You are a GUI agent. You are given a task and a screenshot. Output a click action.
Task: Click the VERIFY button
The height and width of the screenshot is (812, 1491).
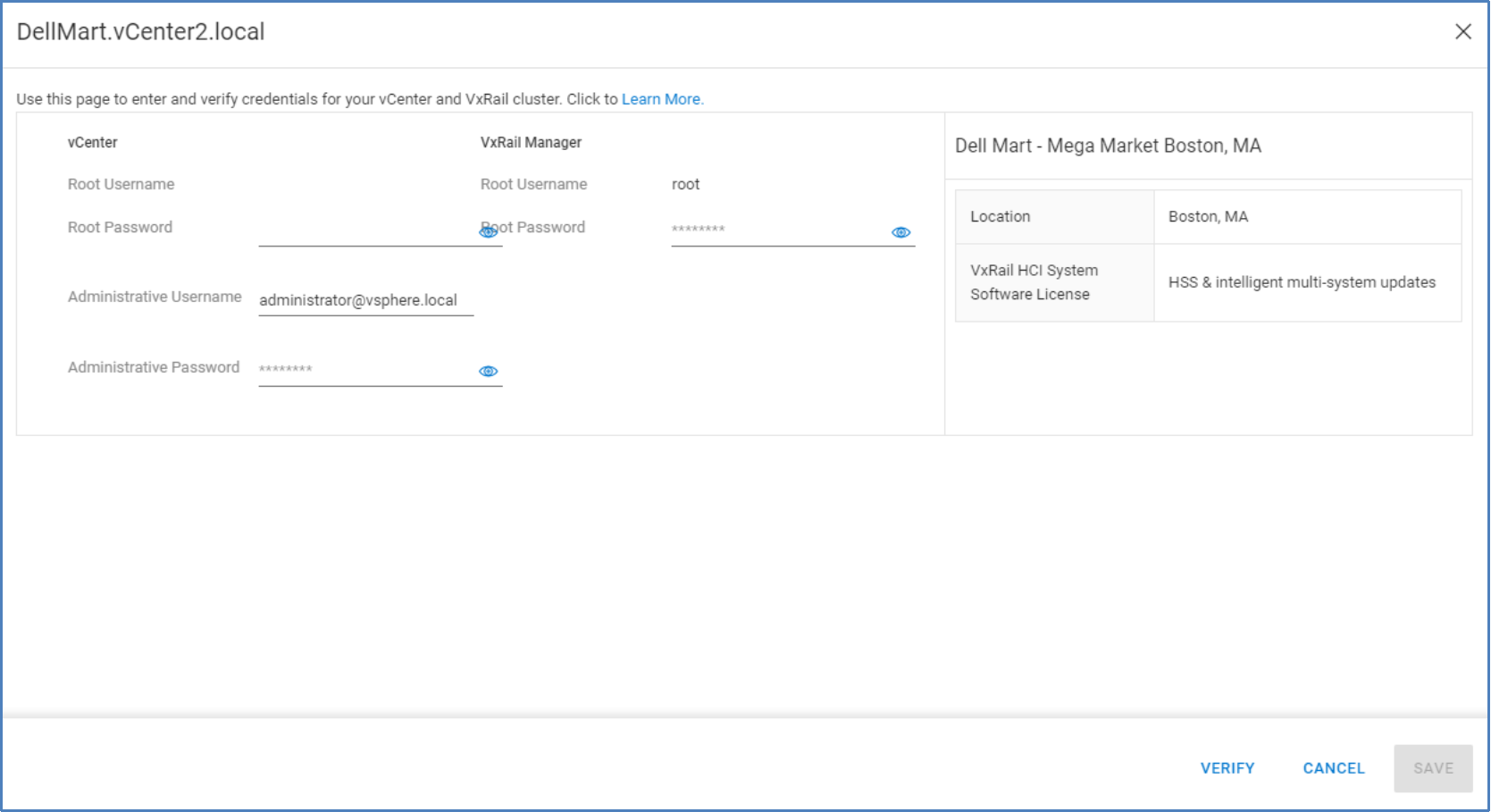click(x=1227, y=768)
